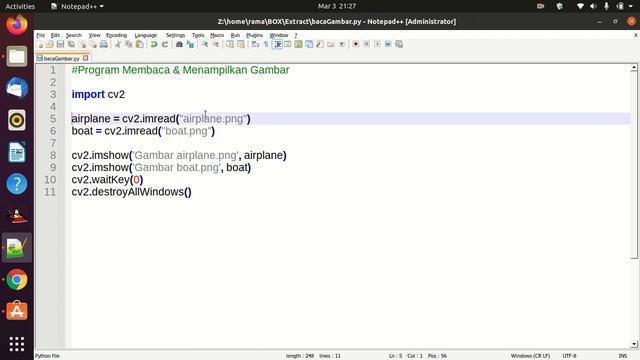Image resolution: width=640 pixels, height=360 pixels.
Task: Click the Close document toolbar icon
Action: 83,44
